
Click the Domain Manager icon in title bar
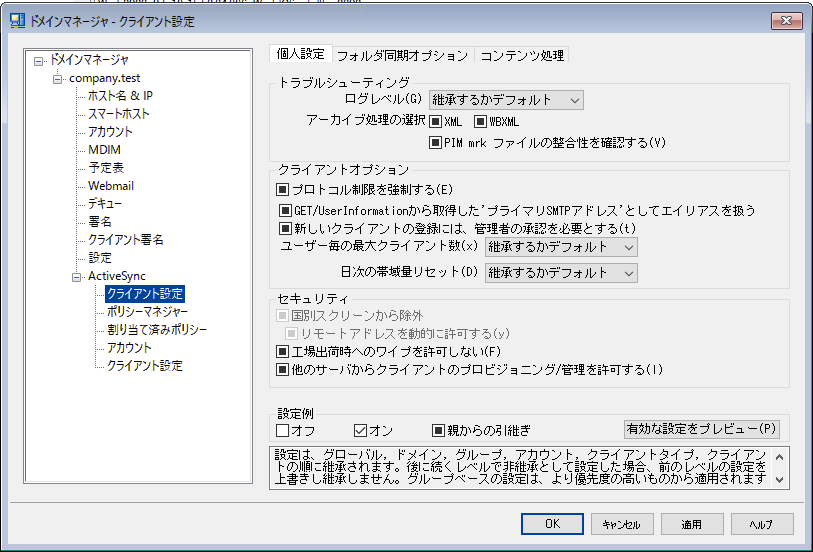[x=15, y=20]
